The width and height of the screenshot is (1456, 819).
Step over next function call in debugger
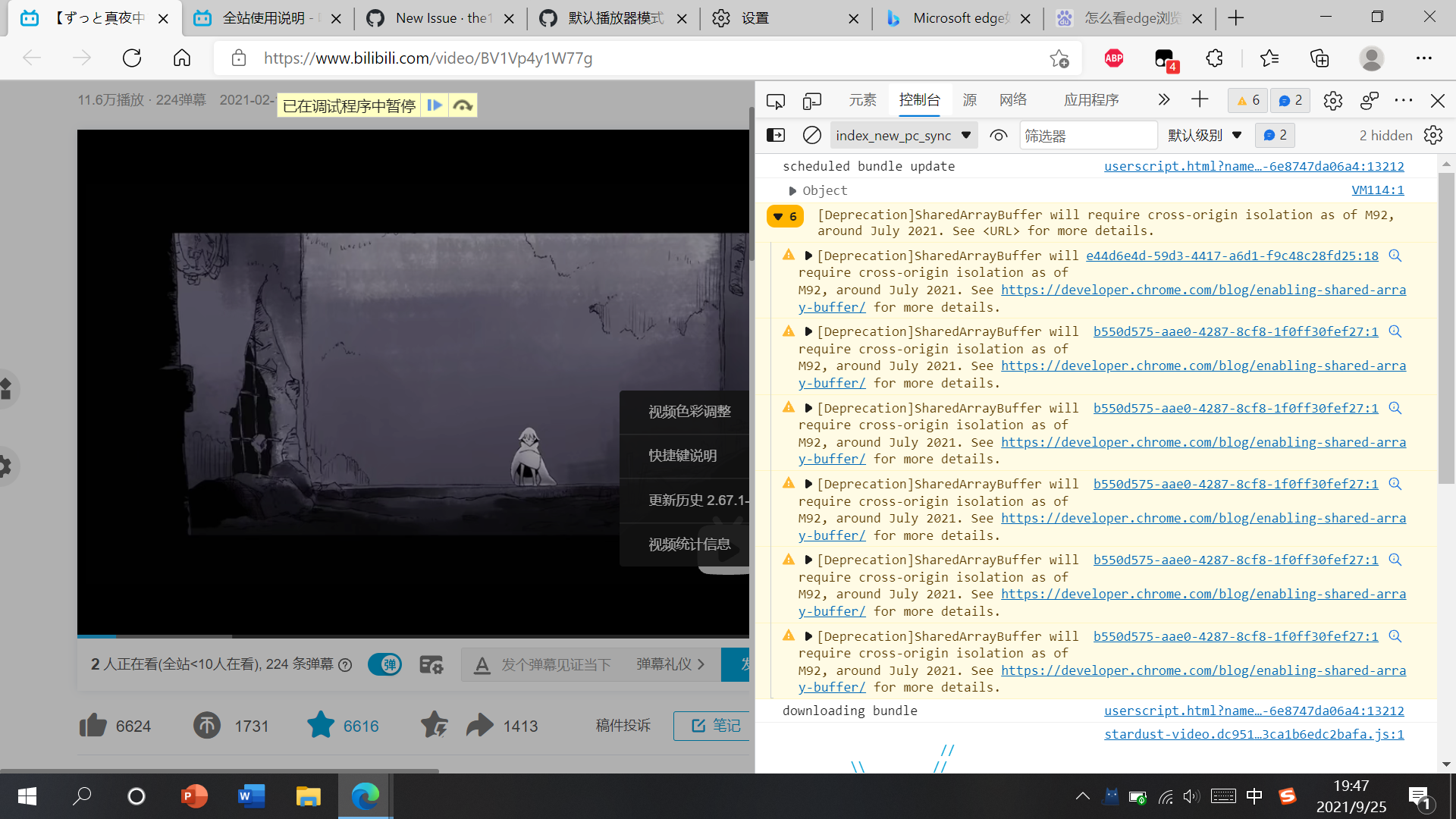[463, 105]
